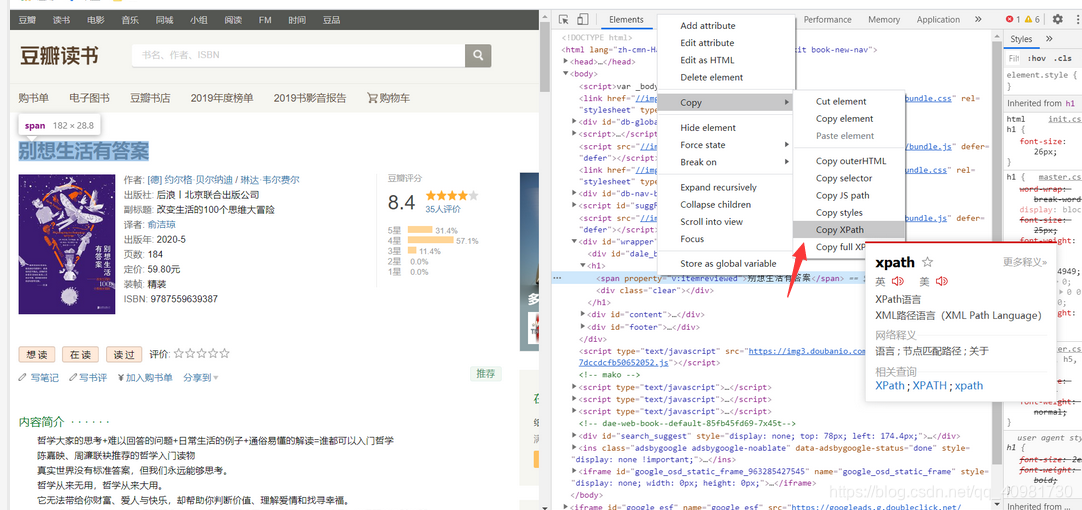This screenshot has height=510, width=1082.
Task: Click the 想读 button
Action: [x=37, y=355]
